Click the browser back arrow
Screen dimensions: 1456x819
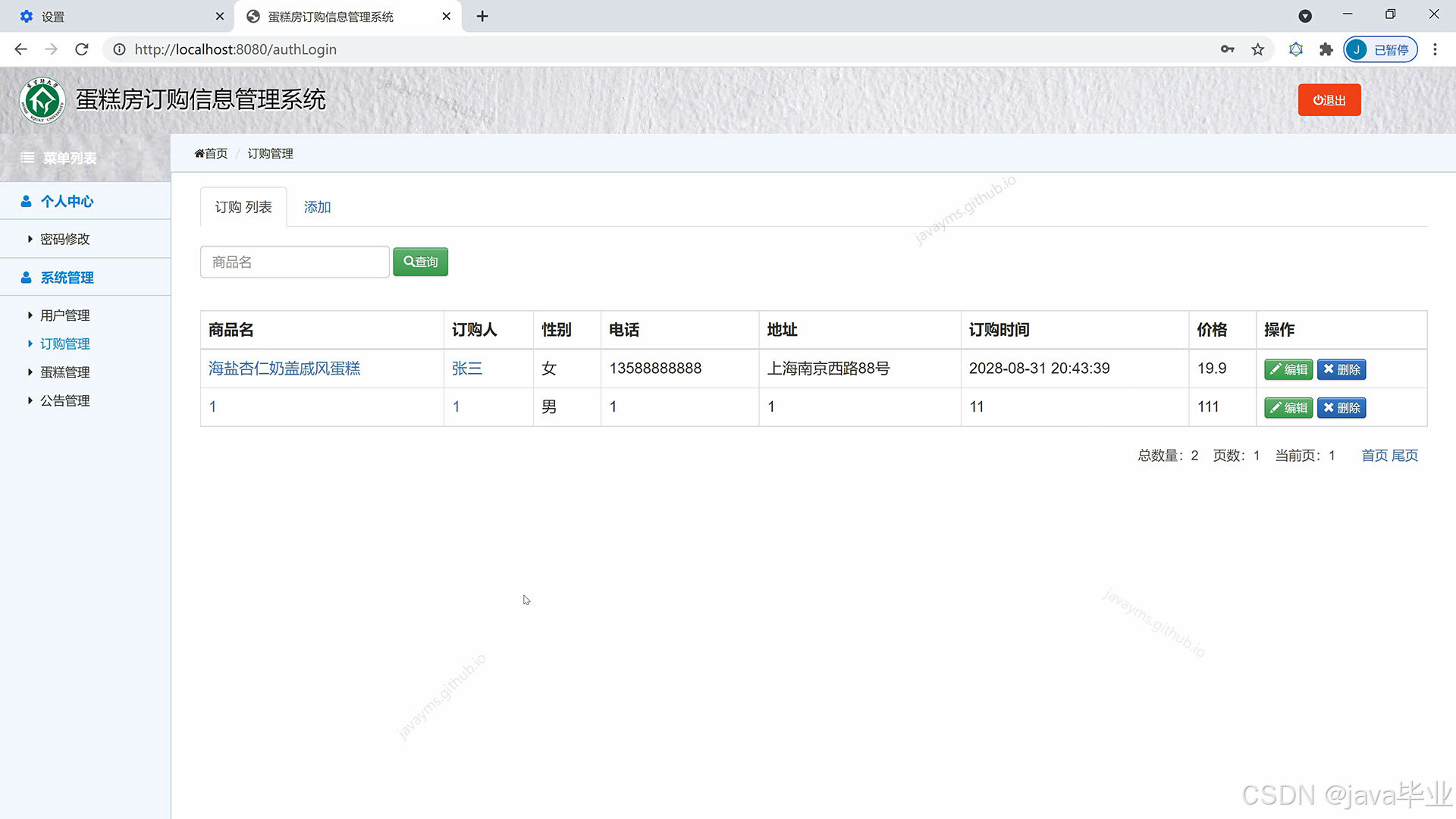click(x=20, y=49)
